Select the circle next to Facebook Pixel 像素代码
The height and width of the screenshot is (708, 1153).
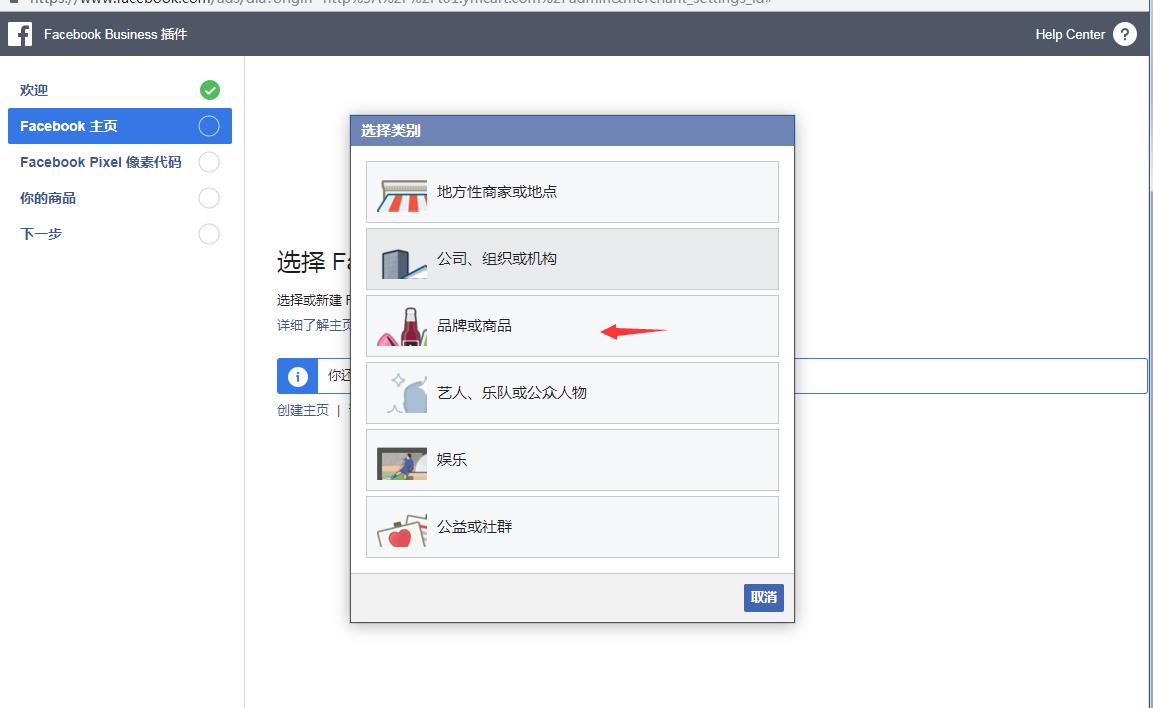pyautogui.click(x=209, y=162)
